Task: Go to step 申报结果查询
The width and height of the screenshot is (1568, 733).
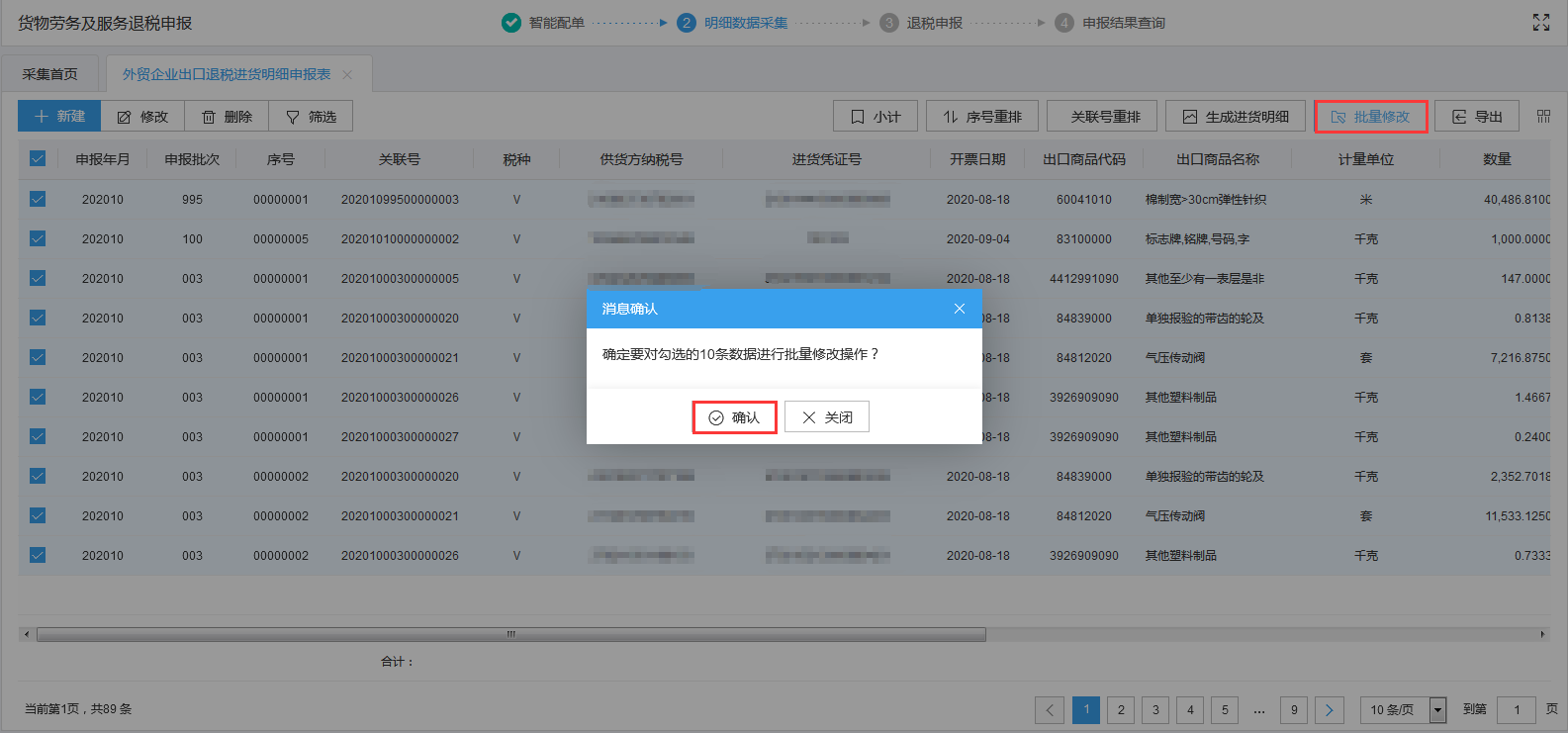Action: (1109, 23)
